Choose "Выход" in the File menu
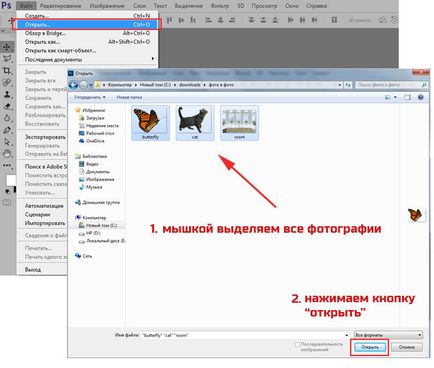The width and height of the screenshot is (434, 368). tap(42, 269)
